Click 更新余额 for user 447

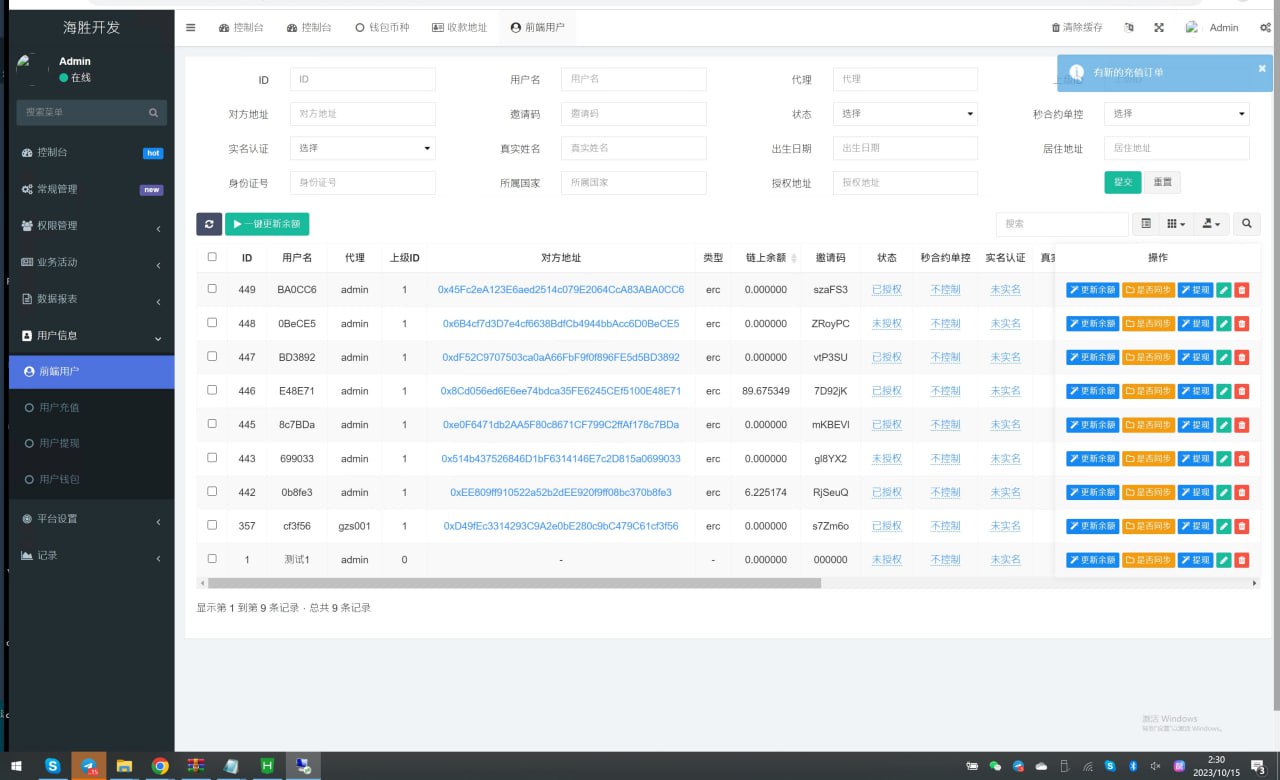tap(1092, 357)
